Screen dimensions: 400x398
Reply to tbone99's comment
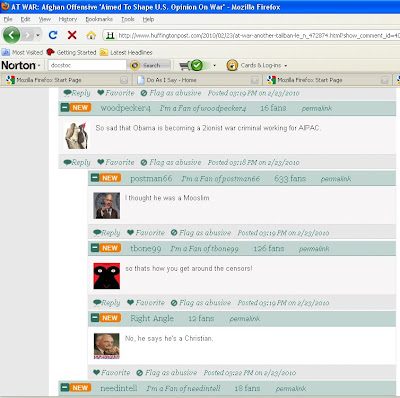107,303
